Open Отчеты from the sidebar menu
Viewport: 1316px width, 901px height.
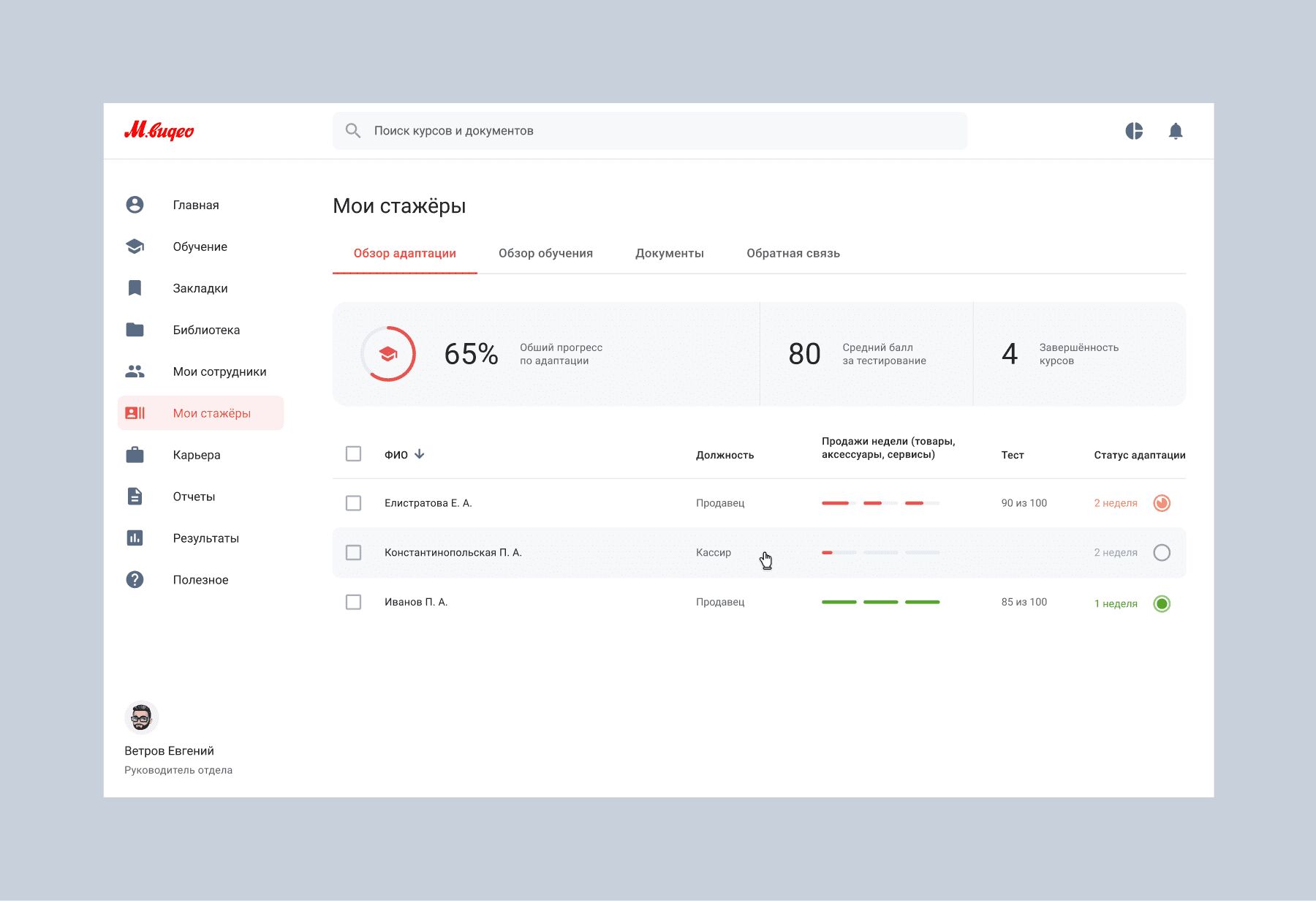(194, 497)
